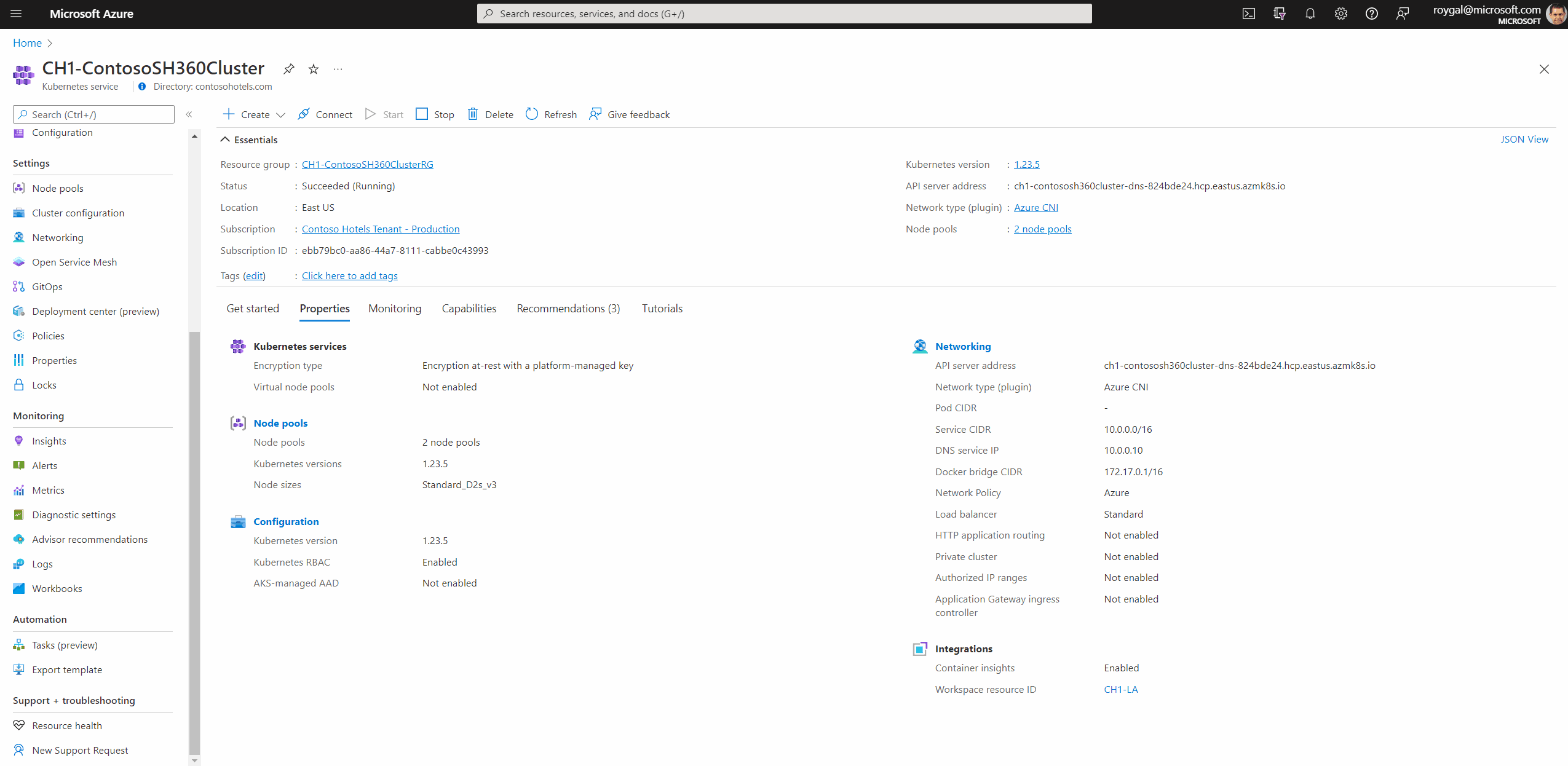Collapse the left navigation pane
Screen dimensions: 1568x766
[189, 114]
